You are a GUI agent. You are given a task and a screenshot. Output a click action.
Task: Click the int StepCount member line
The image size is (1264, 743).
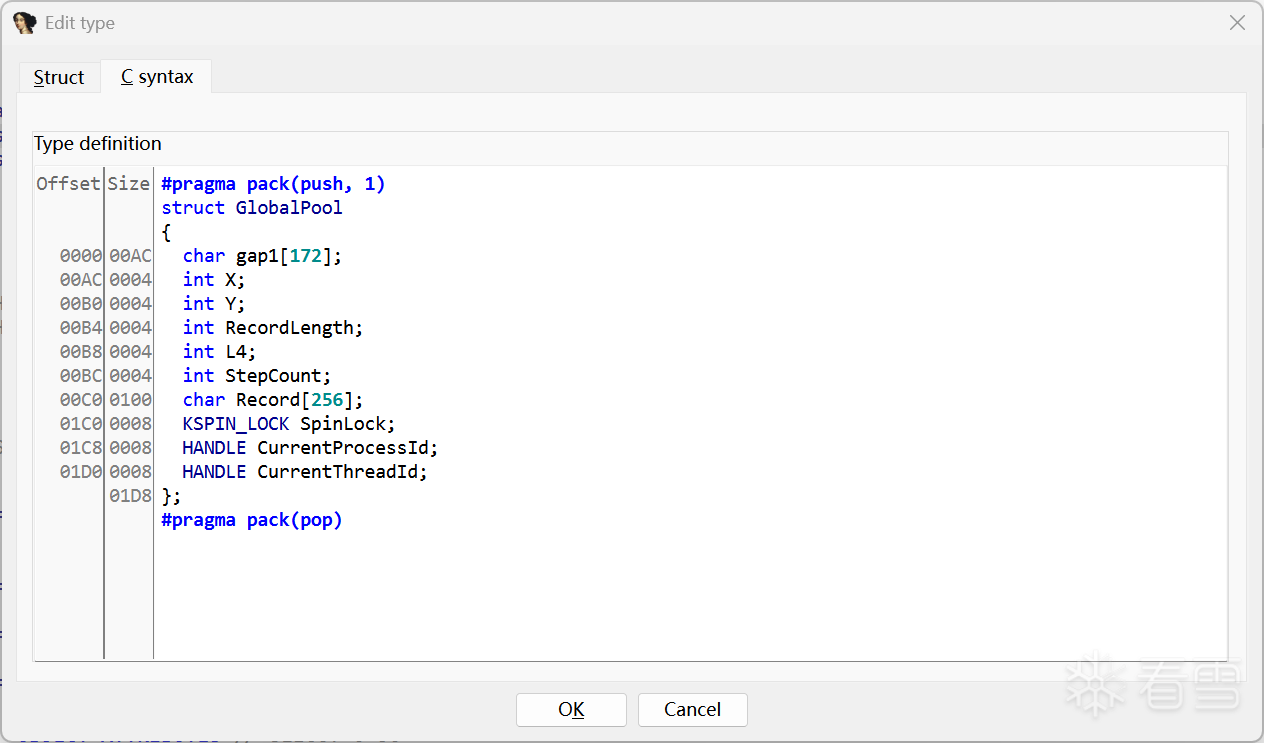coord(257,376)
